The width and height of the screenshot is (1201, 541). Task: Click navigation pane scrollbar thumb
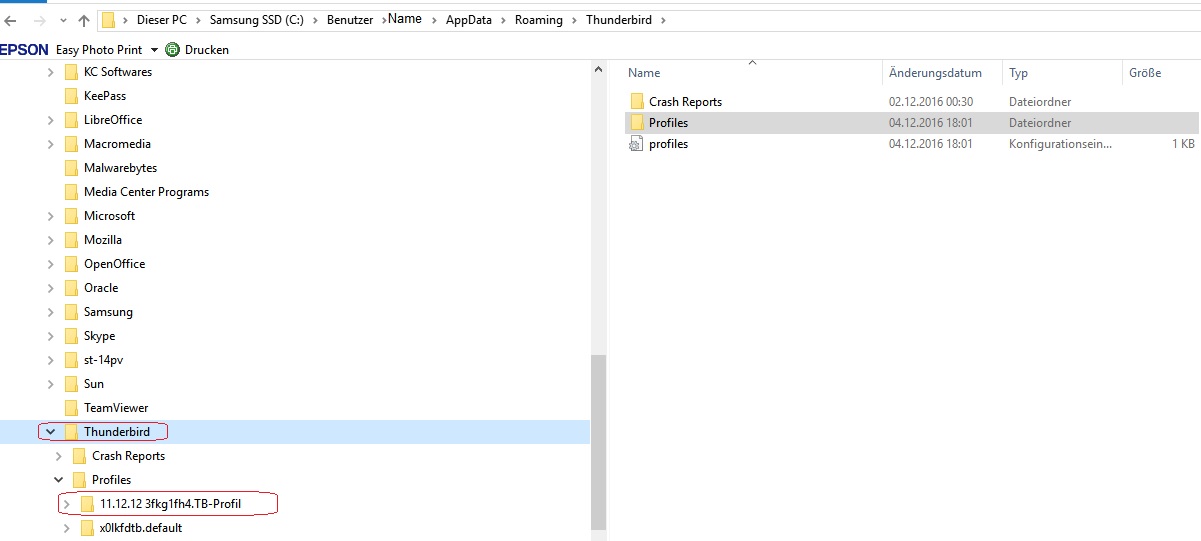pos(598,444)
